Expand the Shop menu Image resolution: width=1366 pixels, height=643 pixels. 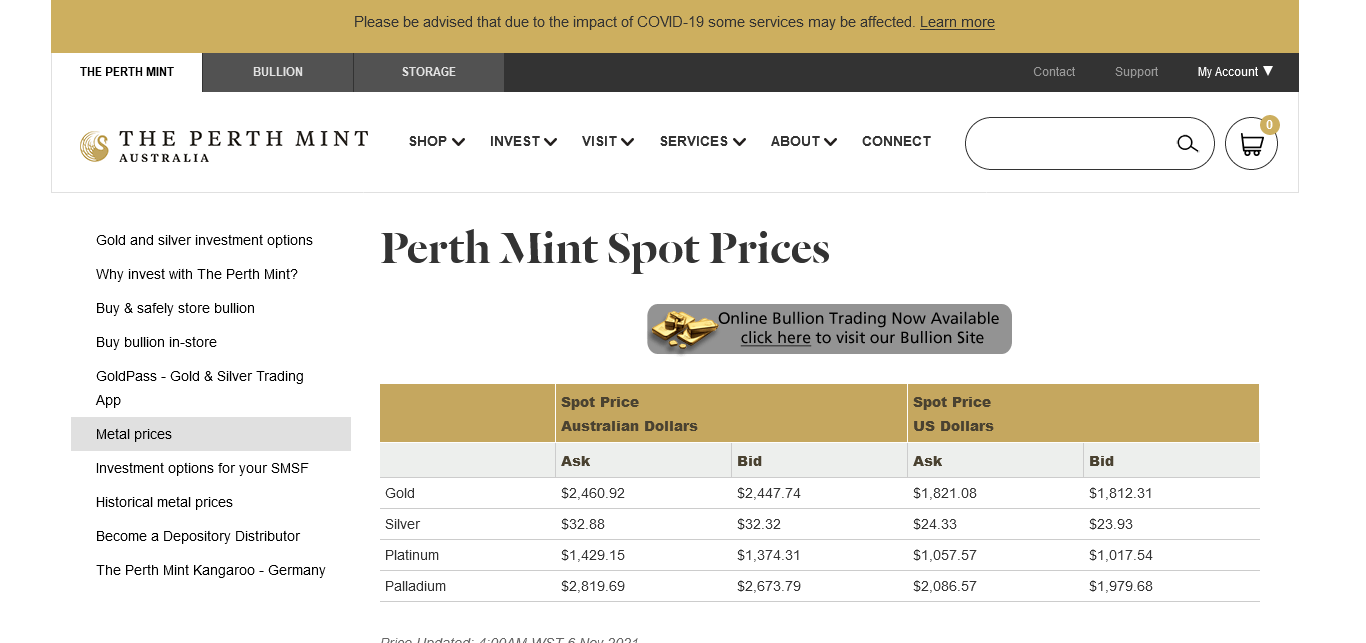[437, 142]
